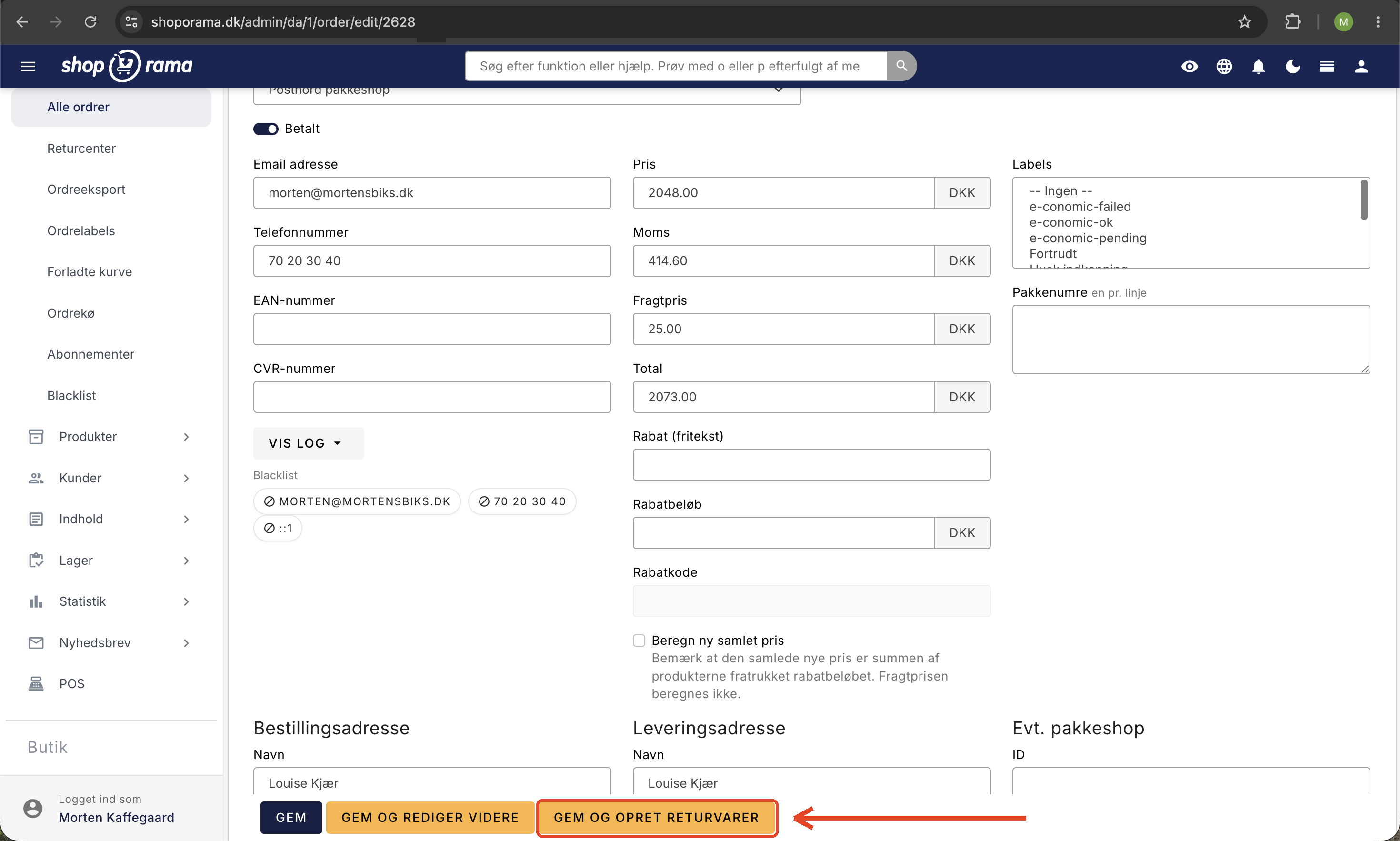The height and width of the screenshot is (841, 1400).
Task: Open the notifications bell
Action: point(1259,66)
